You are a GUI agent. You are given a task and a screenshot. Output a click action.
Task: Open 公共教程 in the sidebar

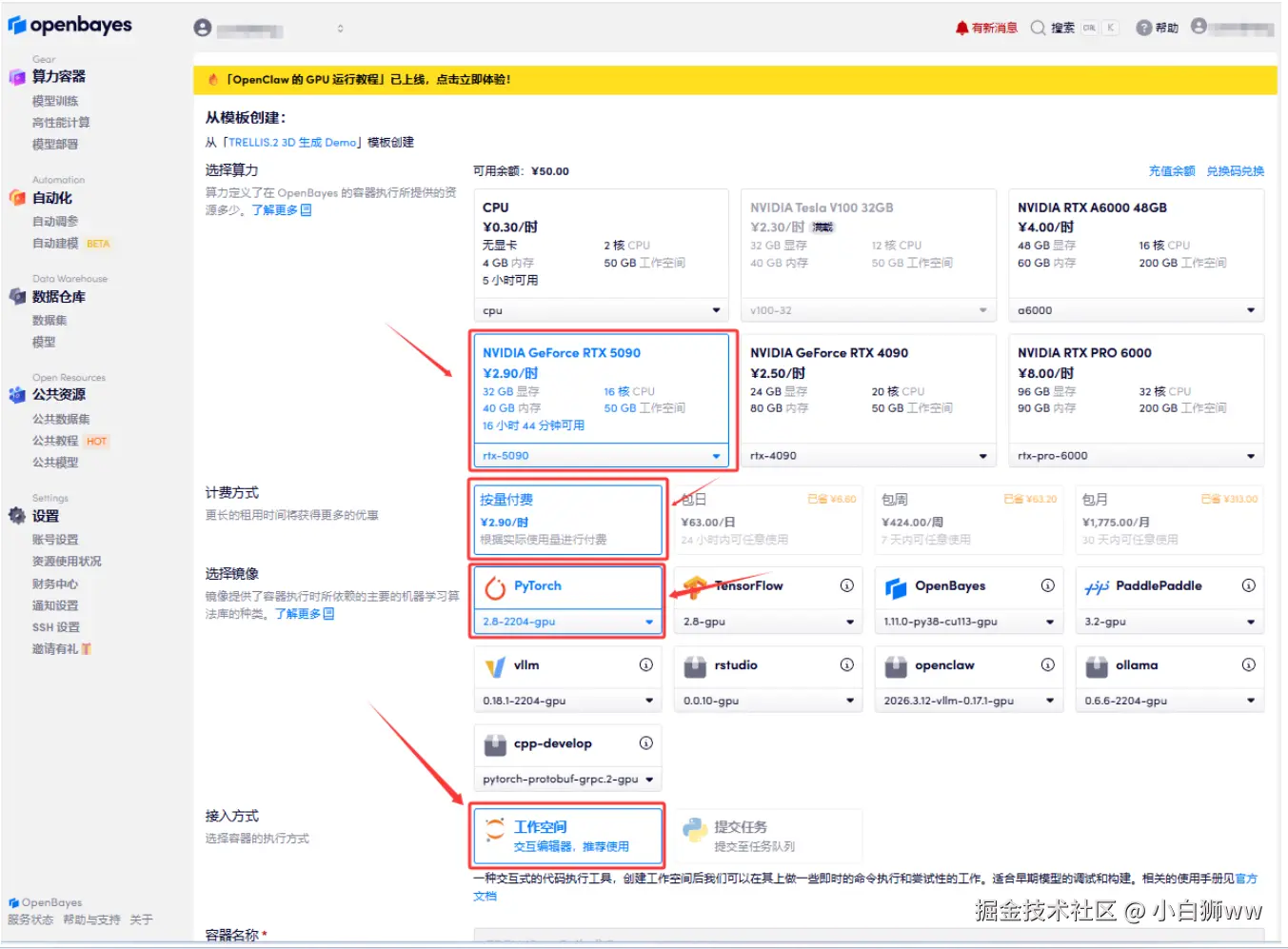55,441
